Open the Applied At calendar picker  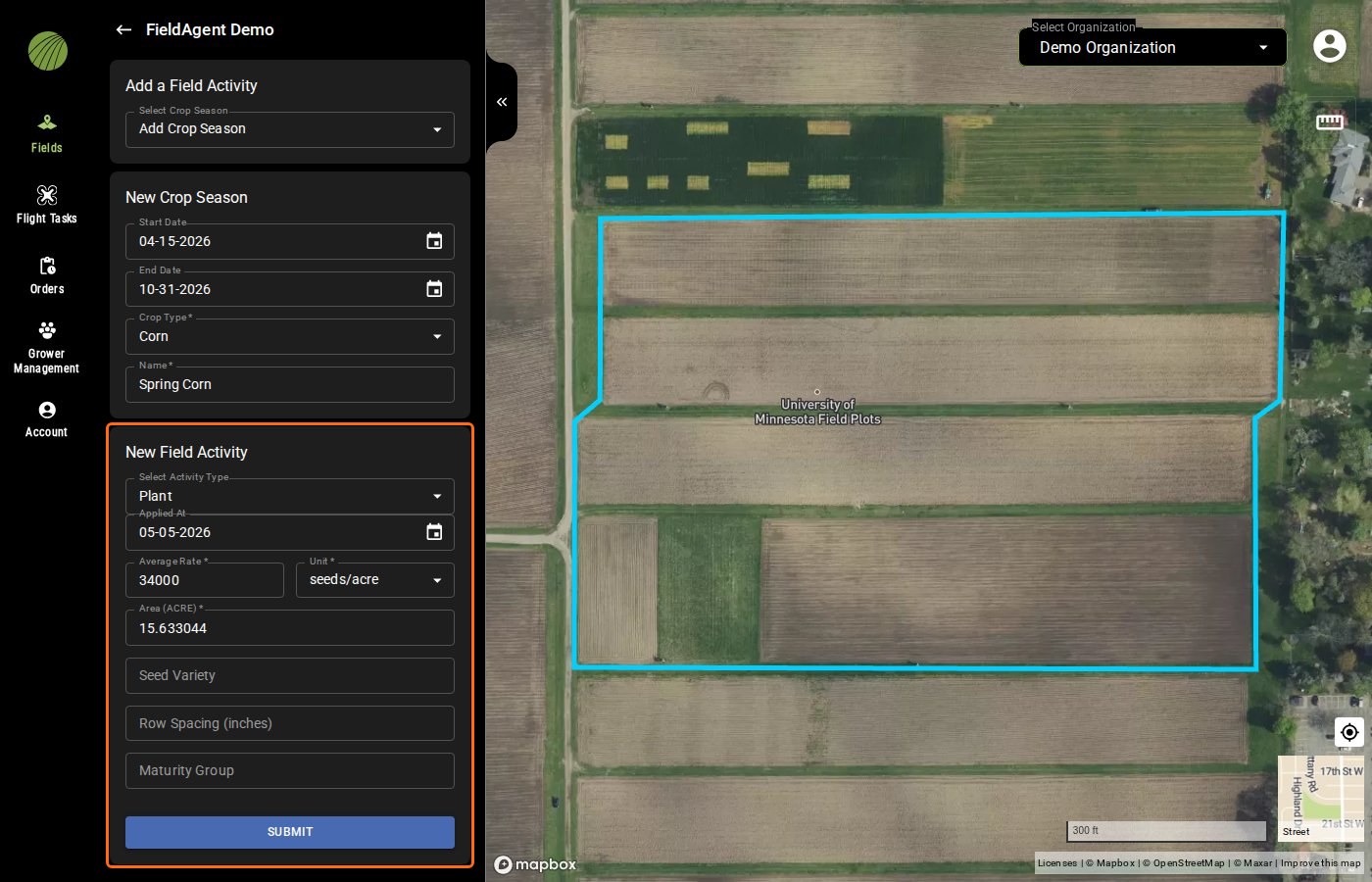click(434, 532)
